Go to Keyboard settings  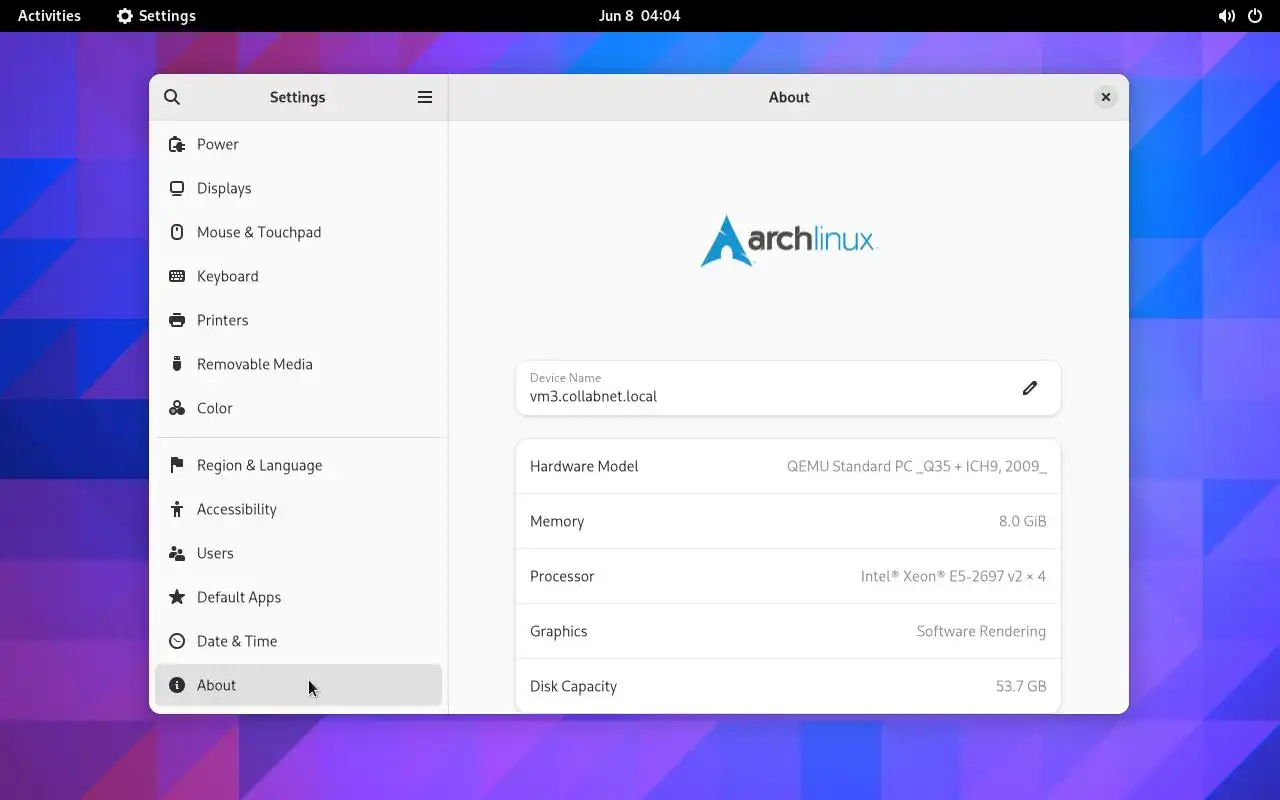298,276
